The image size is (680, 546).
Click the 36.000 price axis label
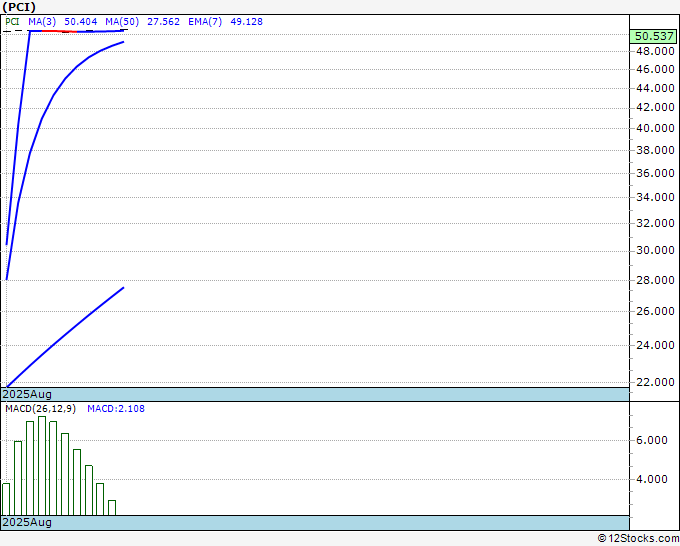(655, 173)
